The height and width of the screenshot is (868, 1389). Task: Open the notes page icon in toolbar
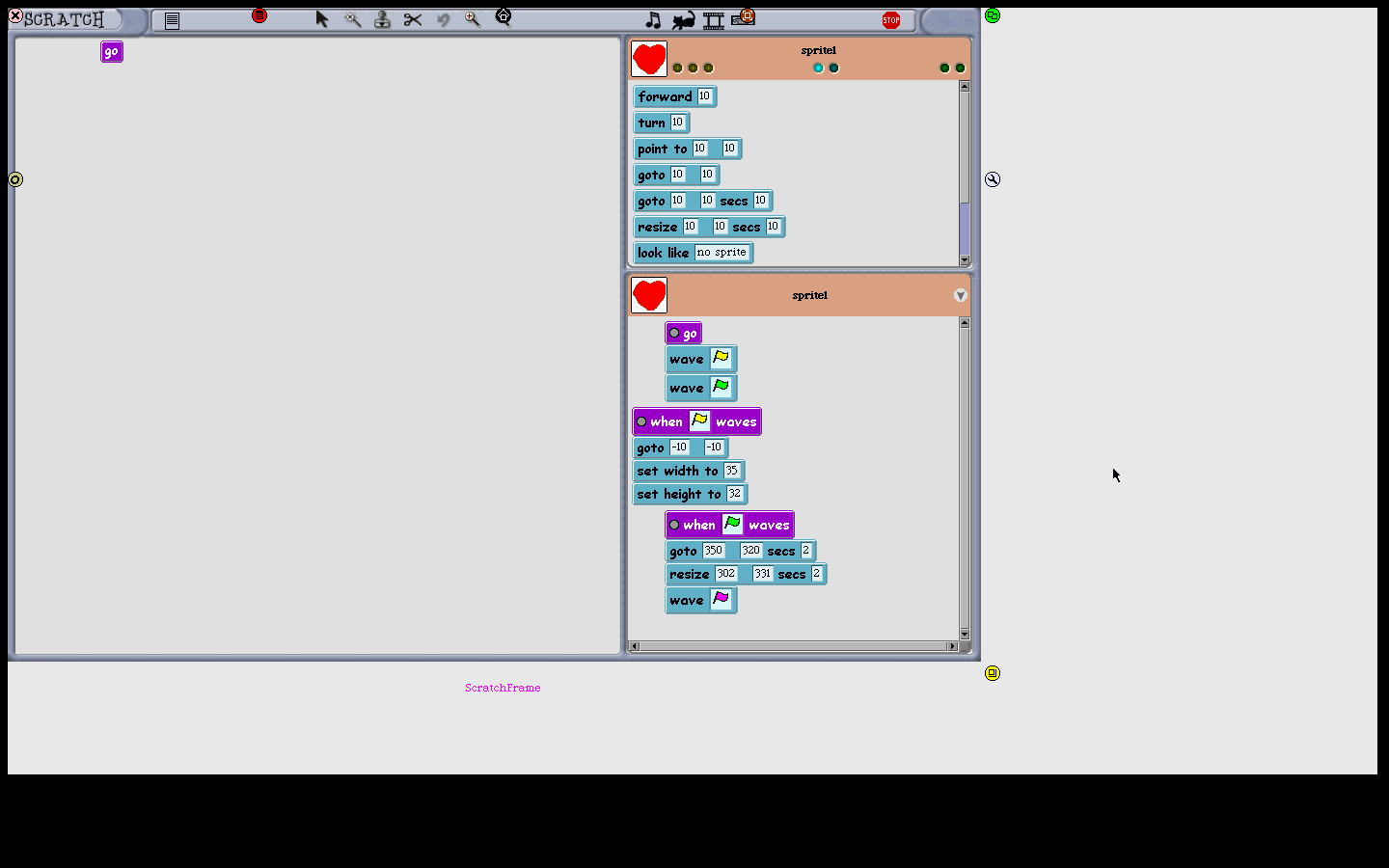point(172,20)
